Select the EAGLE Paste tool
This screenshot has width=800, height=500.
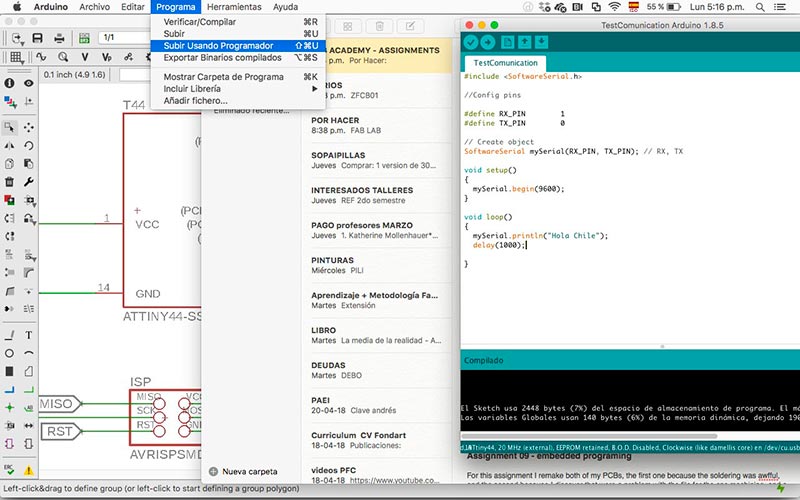click(29, 164)
